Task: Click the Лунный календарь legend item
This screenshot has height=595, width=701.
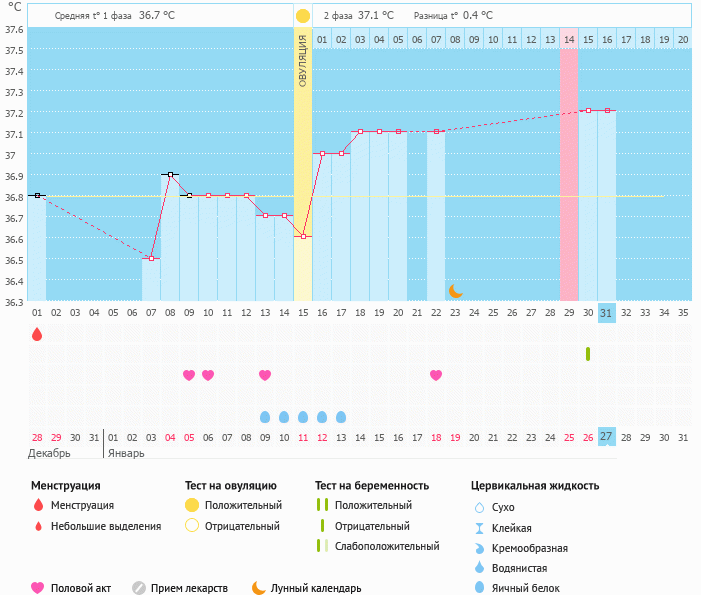Action: pyautogui.click(x=305, y=588)
